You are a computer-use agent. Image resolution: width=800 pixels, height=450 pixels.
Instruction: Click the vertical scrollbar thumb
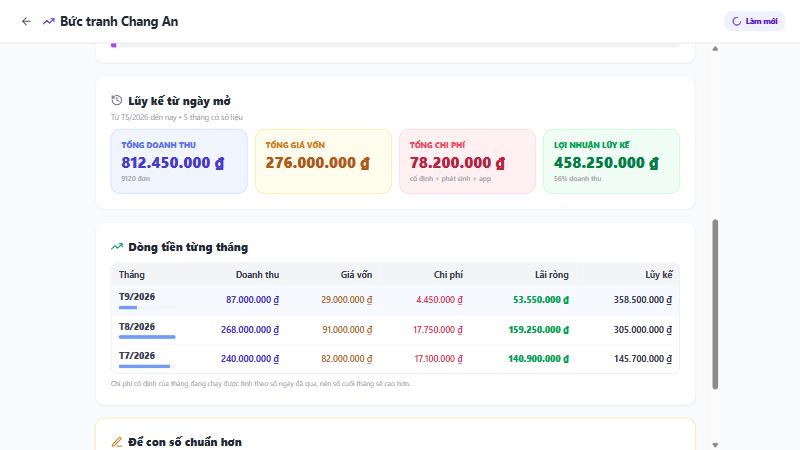coord(715,304)
